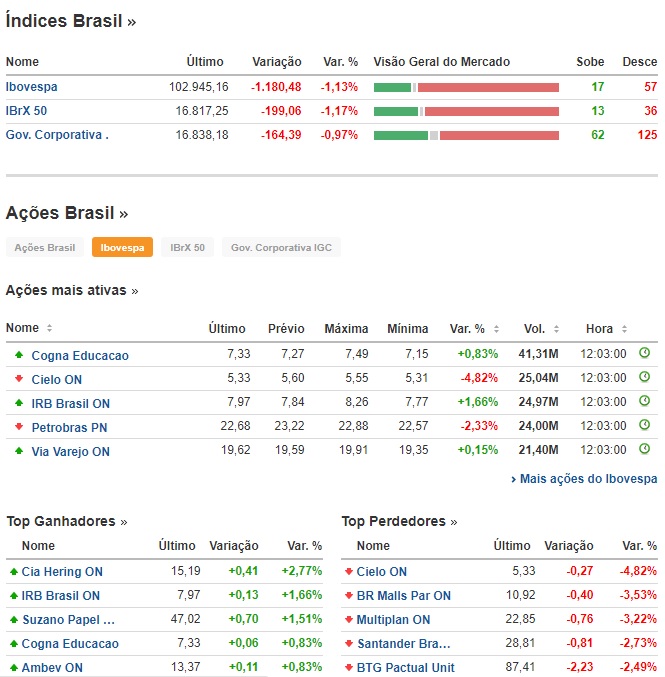Click Cielo ON variation -4,82% in active stocks
The width and height of the screenshot is (665, 677).
coord(479,378)
